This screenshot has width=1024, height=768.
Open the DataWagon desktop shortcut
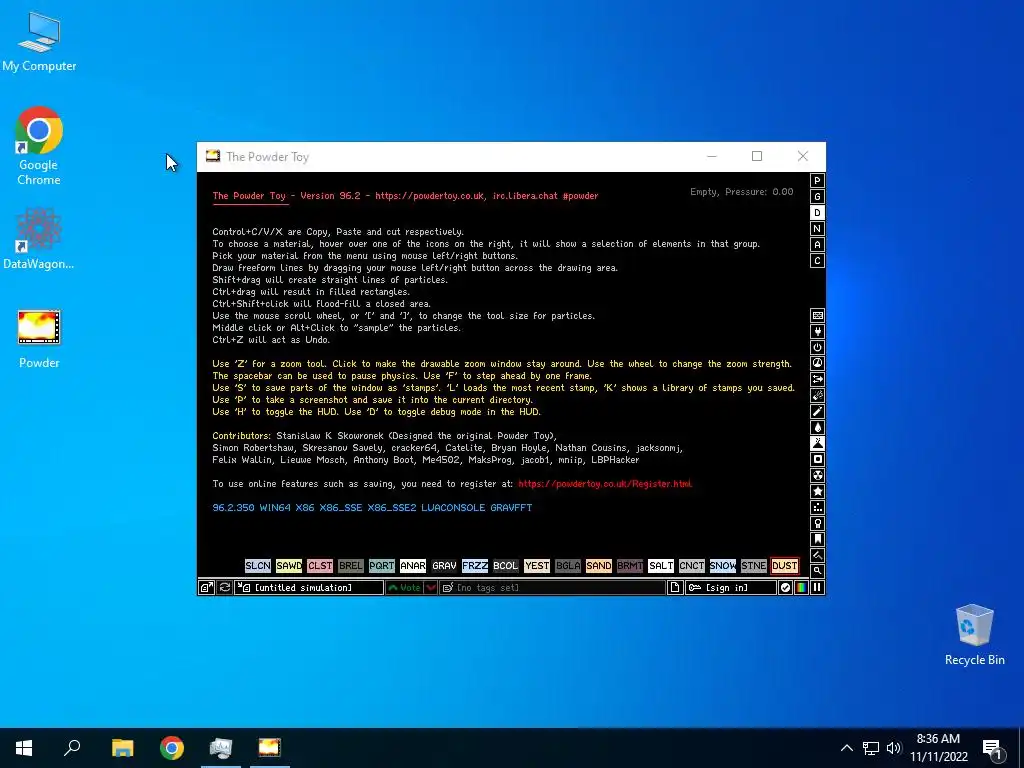(39, 238)
